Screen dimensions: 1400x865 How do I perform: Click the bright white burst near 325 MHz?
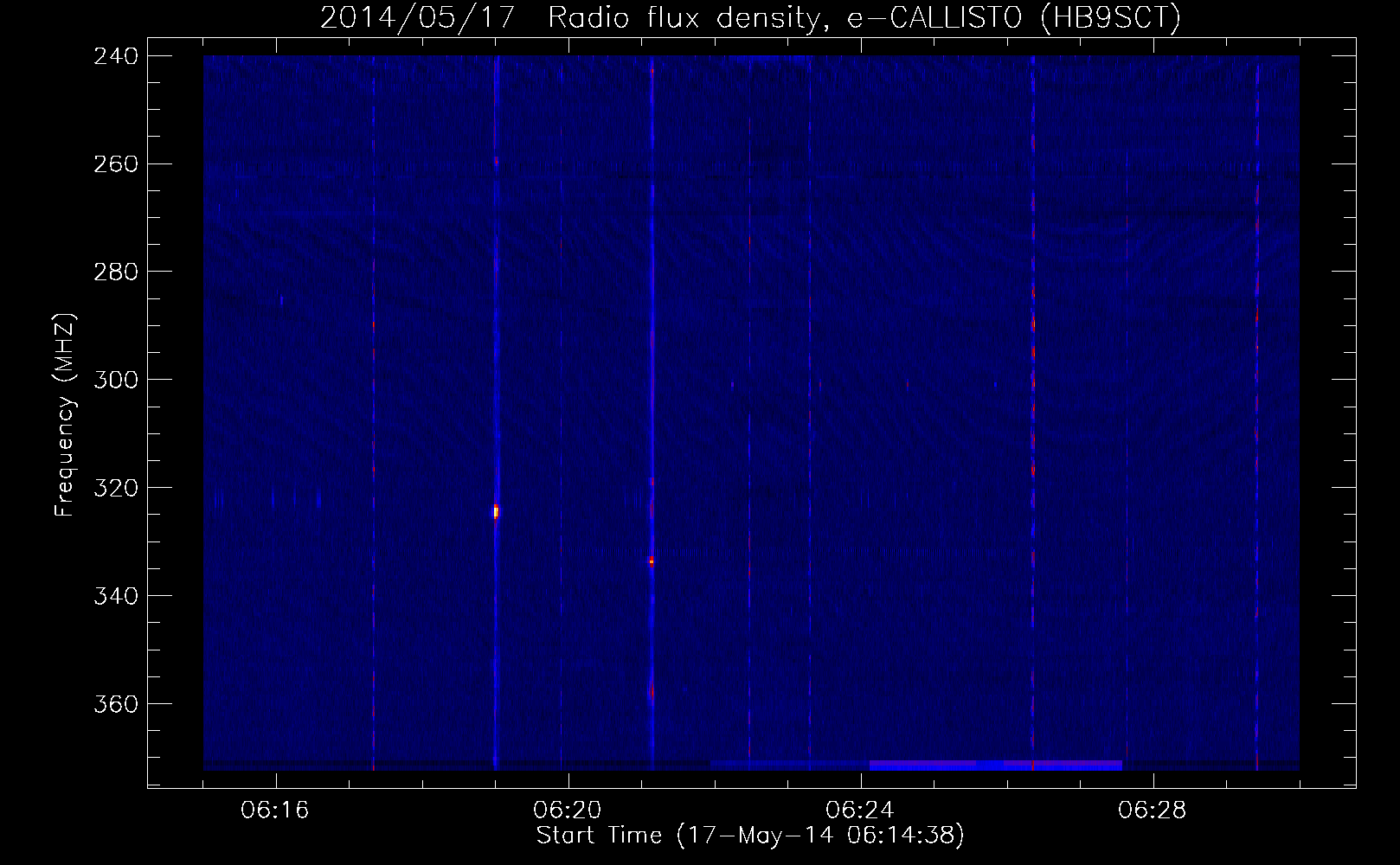(496, 511)
